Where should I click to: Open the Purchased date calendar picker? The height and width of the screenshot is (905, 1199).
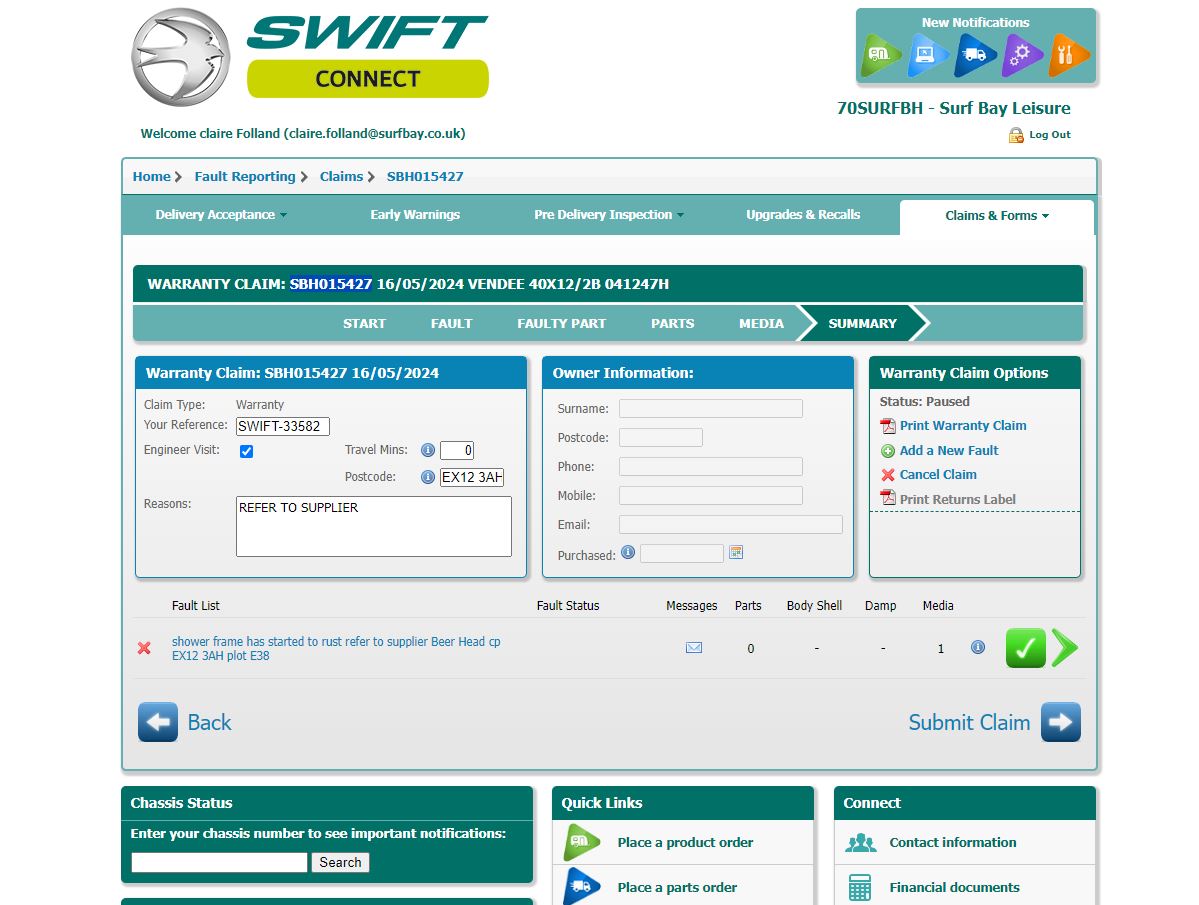click(736, 552)
